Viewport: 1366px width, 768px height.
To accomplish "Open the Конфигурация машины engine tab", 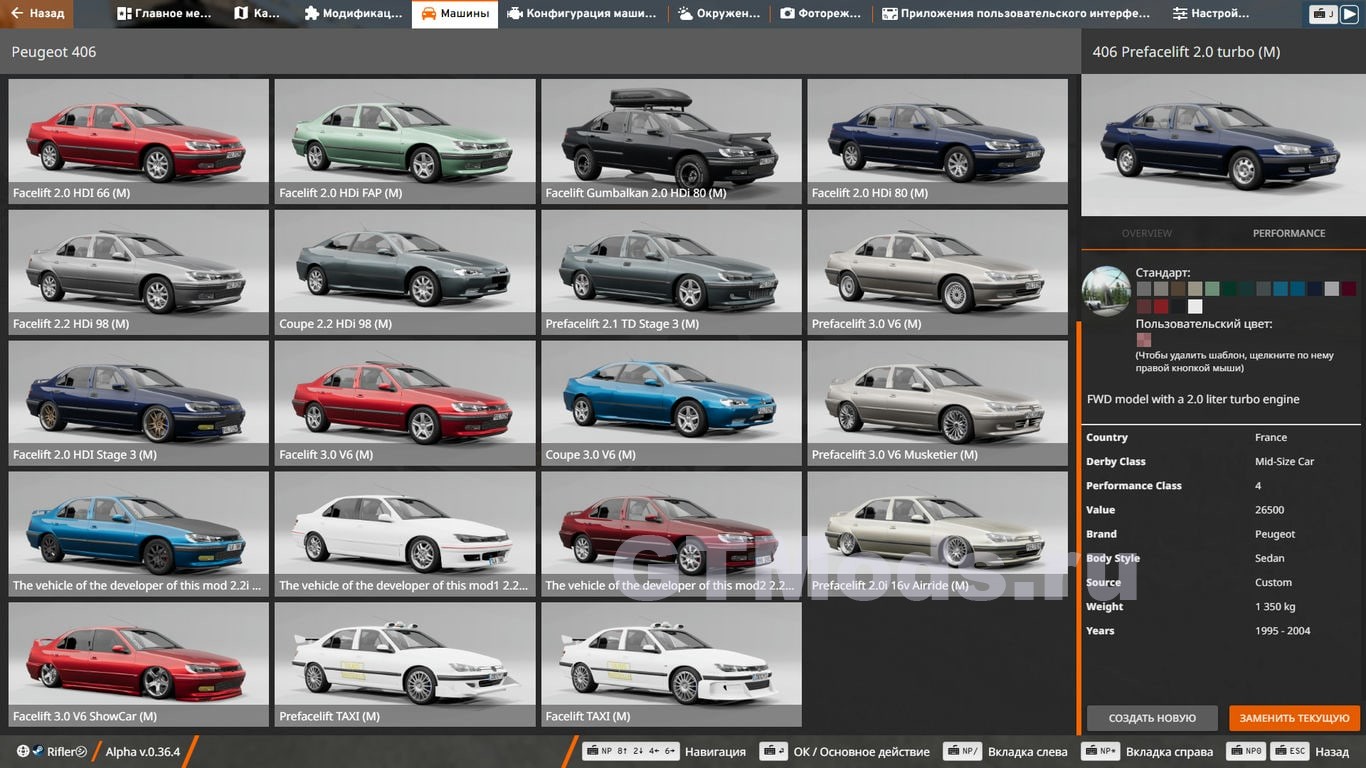I will 582,14.
